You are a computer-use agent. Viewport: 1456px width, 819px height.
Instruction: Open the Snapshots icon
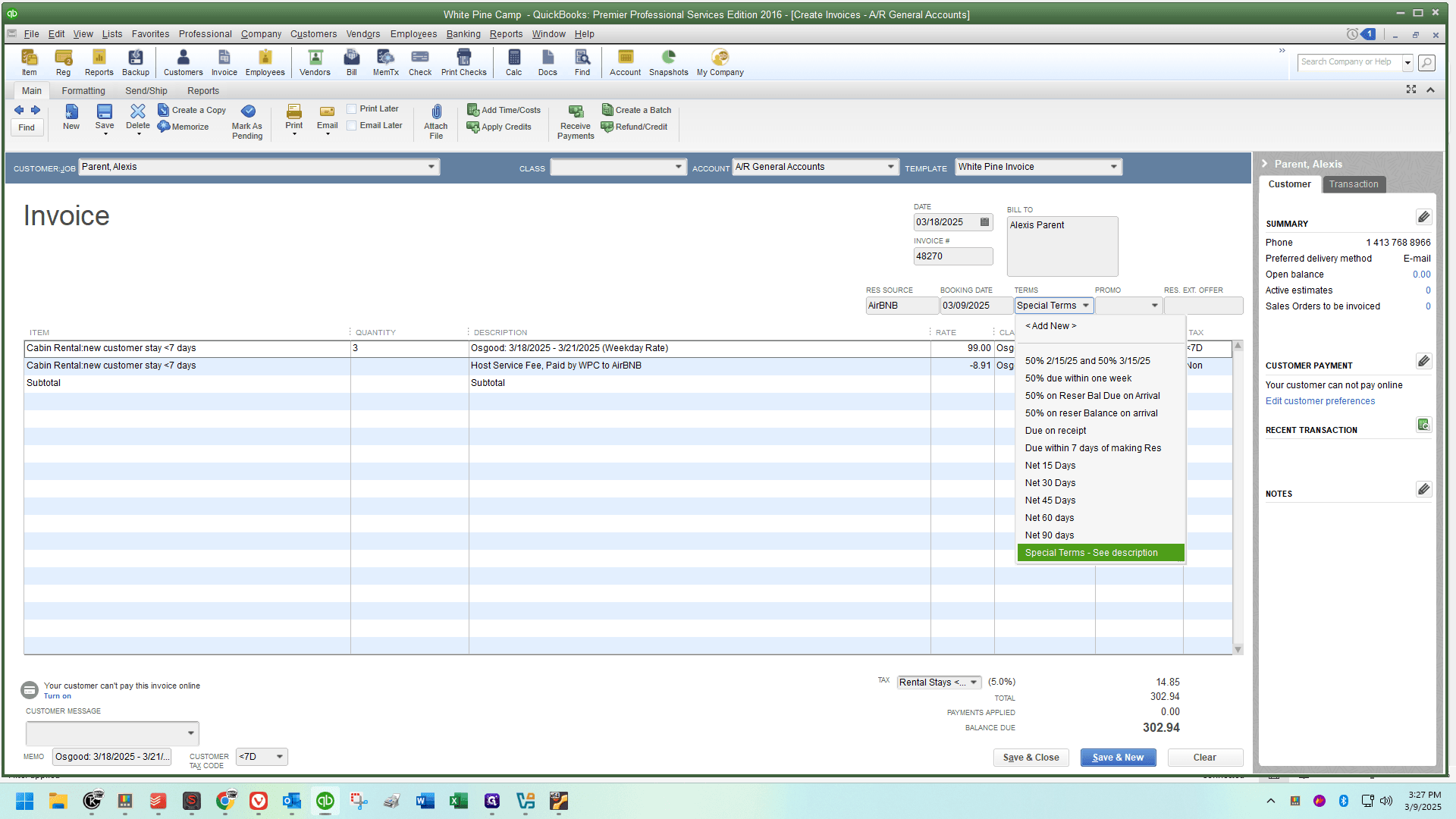click(668, 62)
